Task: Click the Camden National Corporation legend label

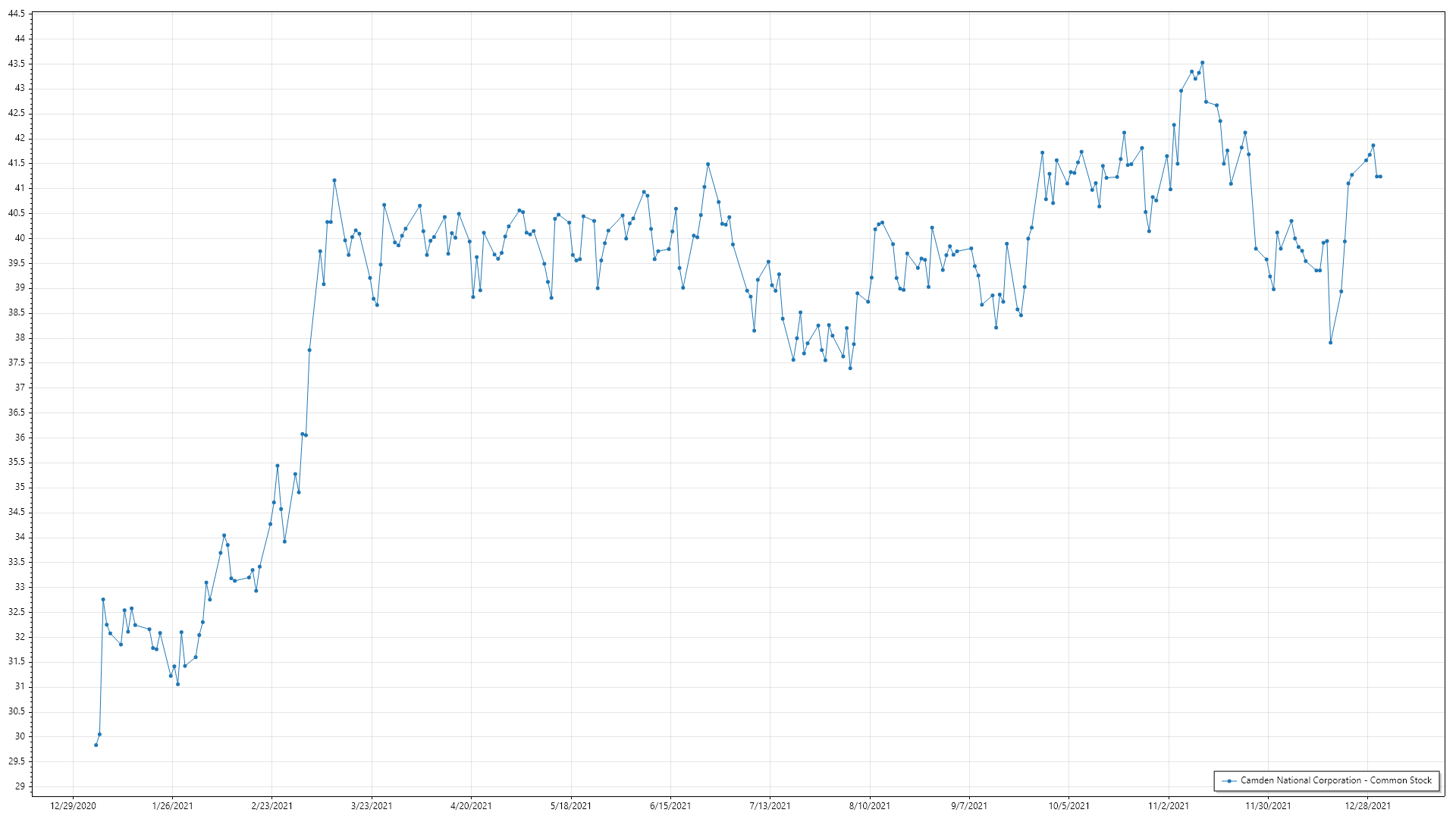Action: [x=1335, y=780]
